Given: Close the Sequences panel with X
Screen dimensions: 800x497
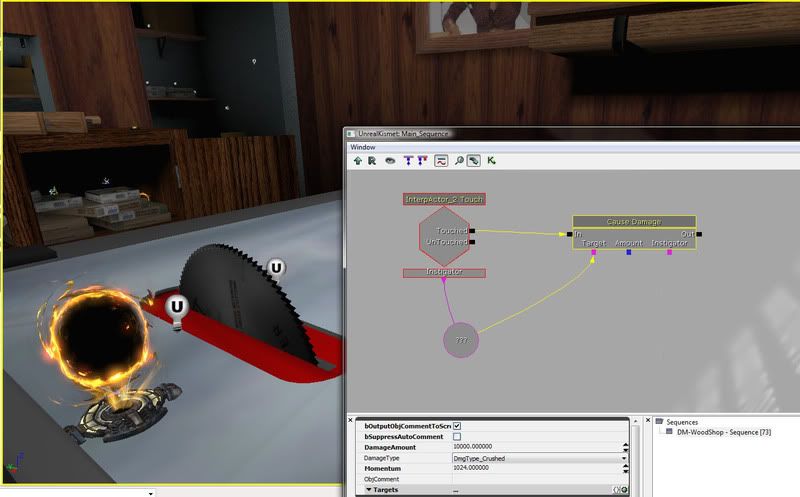Looking at the screenshot, I should pos(648,420).
